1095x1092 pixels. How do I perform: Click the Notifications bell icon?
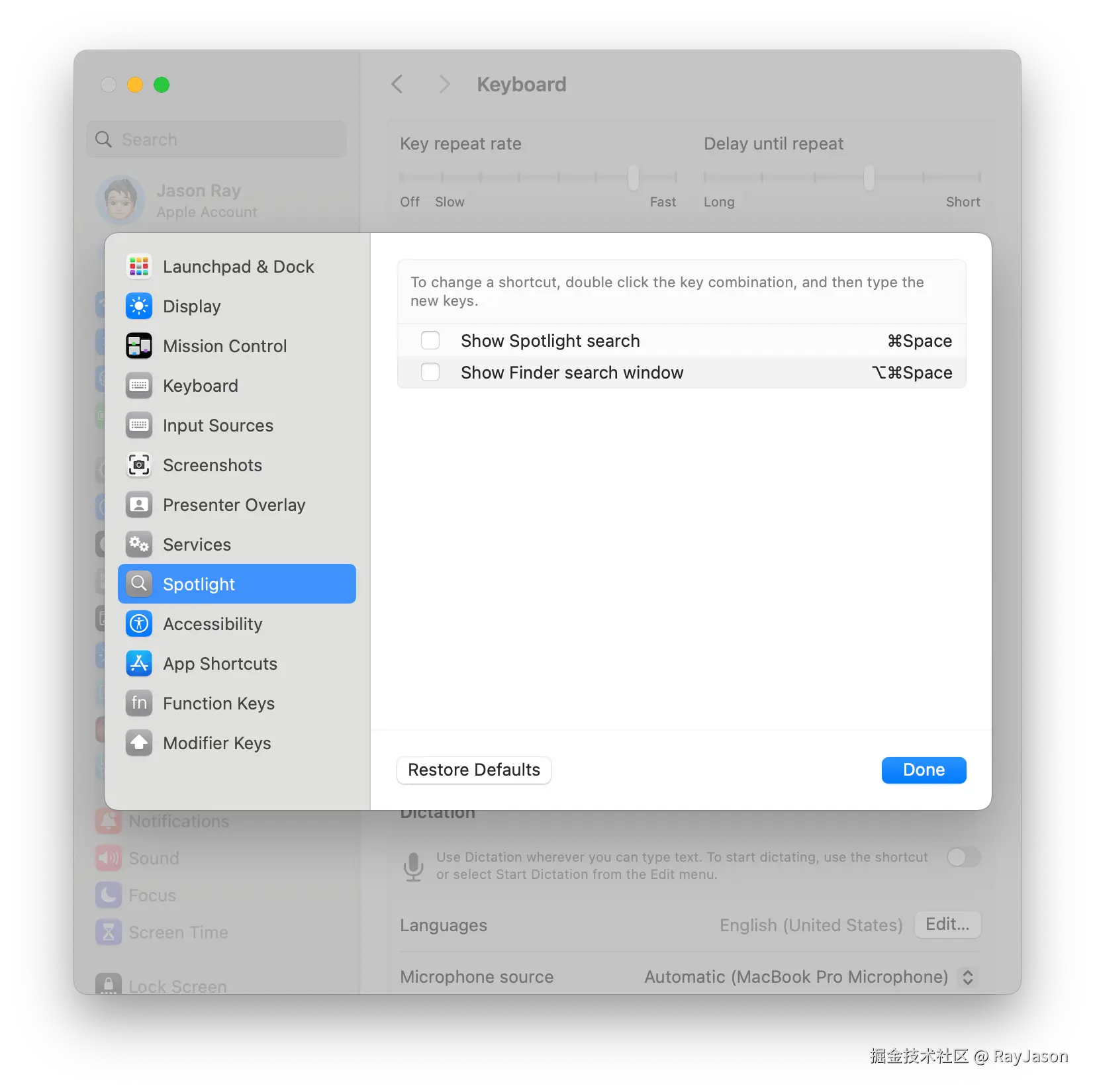pyautogui.click(x=109, y=821)
